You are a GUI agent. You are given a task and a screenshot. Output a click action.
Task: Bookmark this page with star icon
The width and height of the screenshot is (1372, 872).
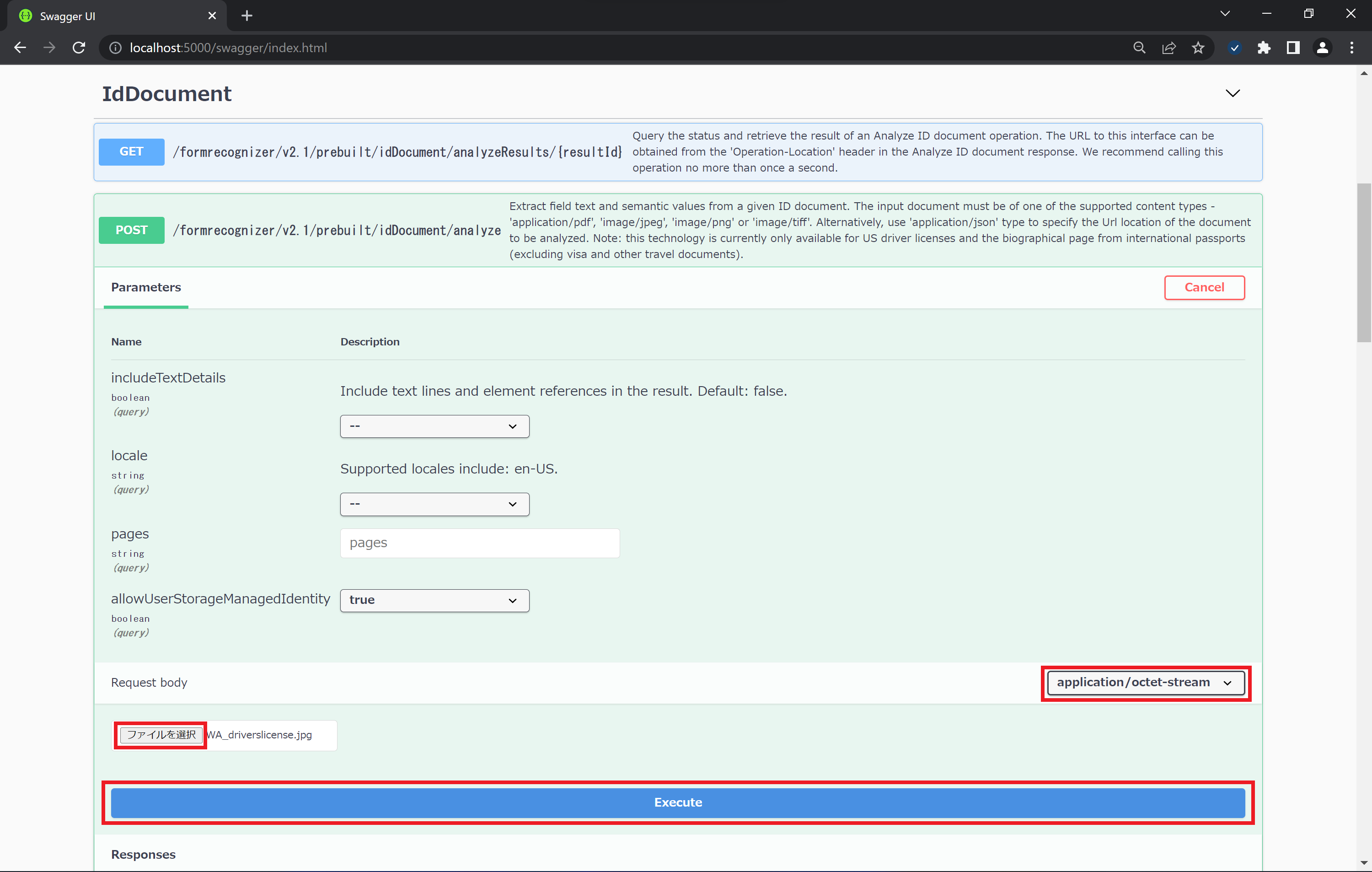click(x=1198, y=48)
